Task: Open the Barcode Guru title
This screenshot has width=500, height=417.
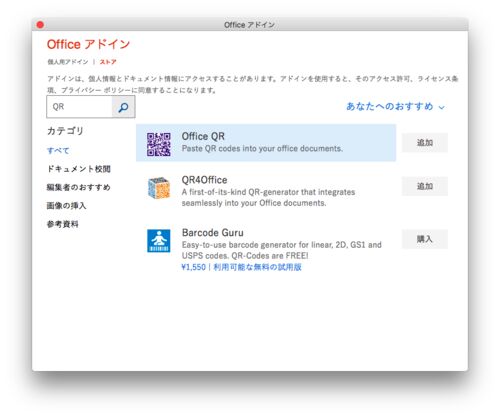Action: (213, 233)
